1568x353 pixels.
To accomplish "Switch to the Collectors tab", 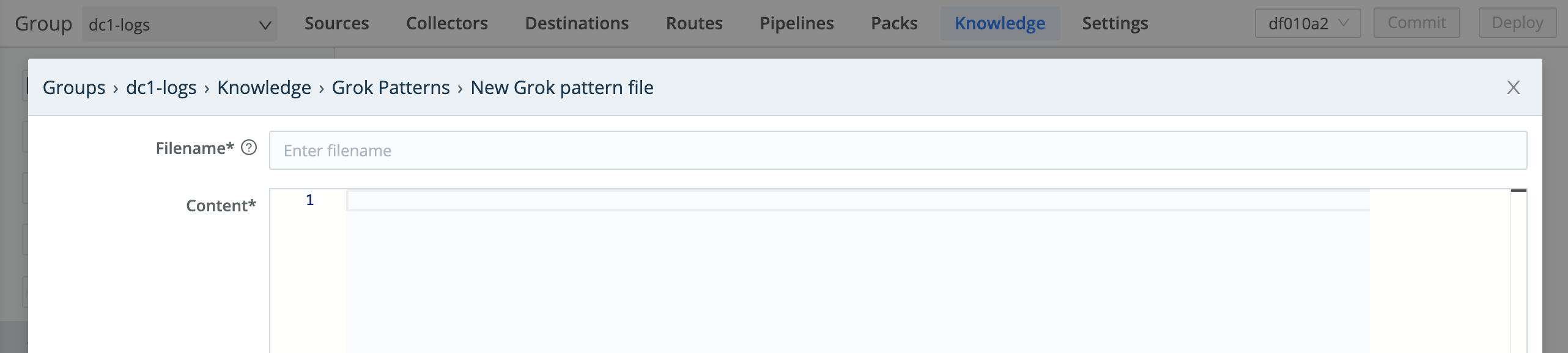I will [447, 23].
